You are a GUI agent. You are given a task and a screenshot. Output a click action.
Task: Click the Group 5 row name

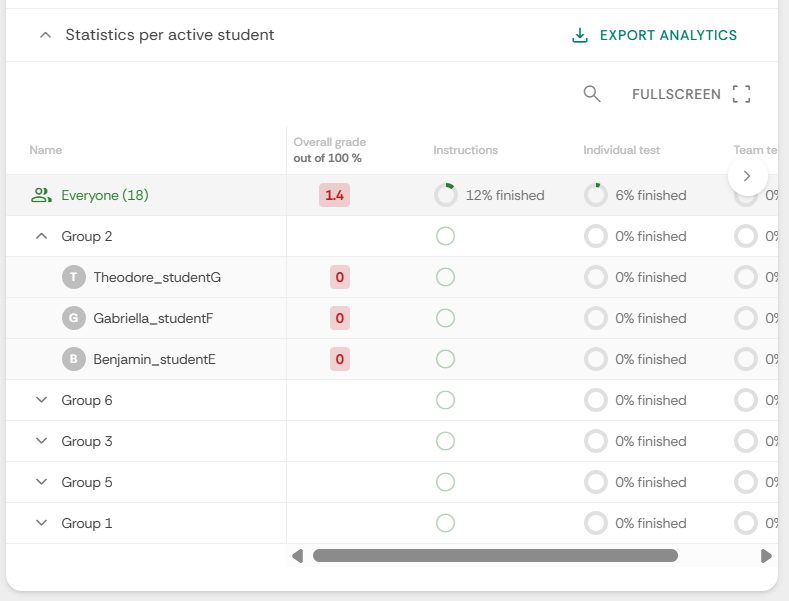tap(87, 482)
